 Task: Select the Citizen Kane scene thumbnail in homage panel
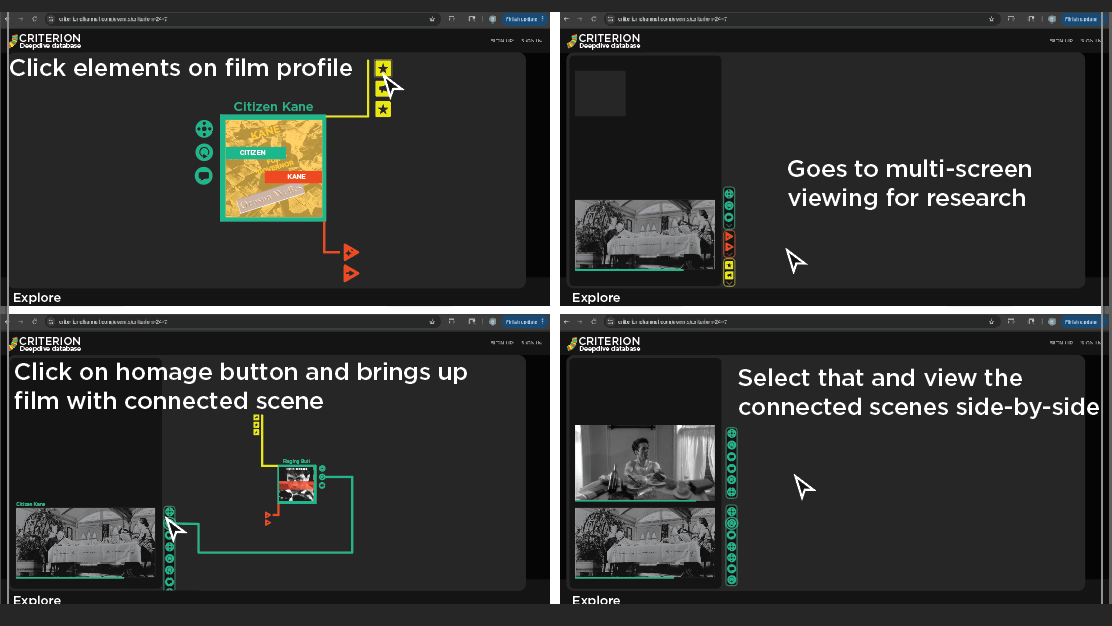[x=85, y=542]
